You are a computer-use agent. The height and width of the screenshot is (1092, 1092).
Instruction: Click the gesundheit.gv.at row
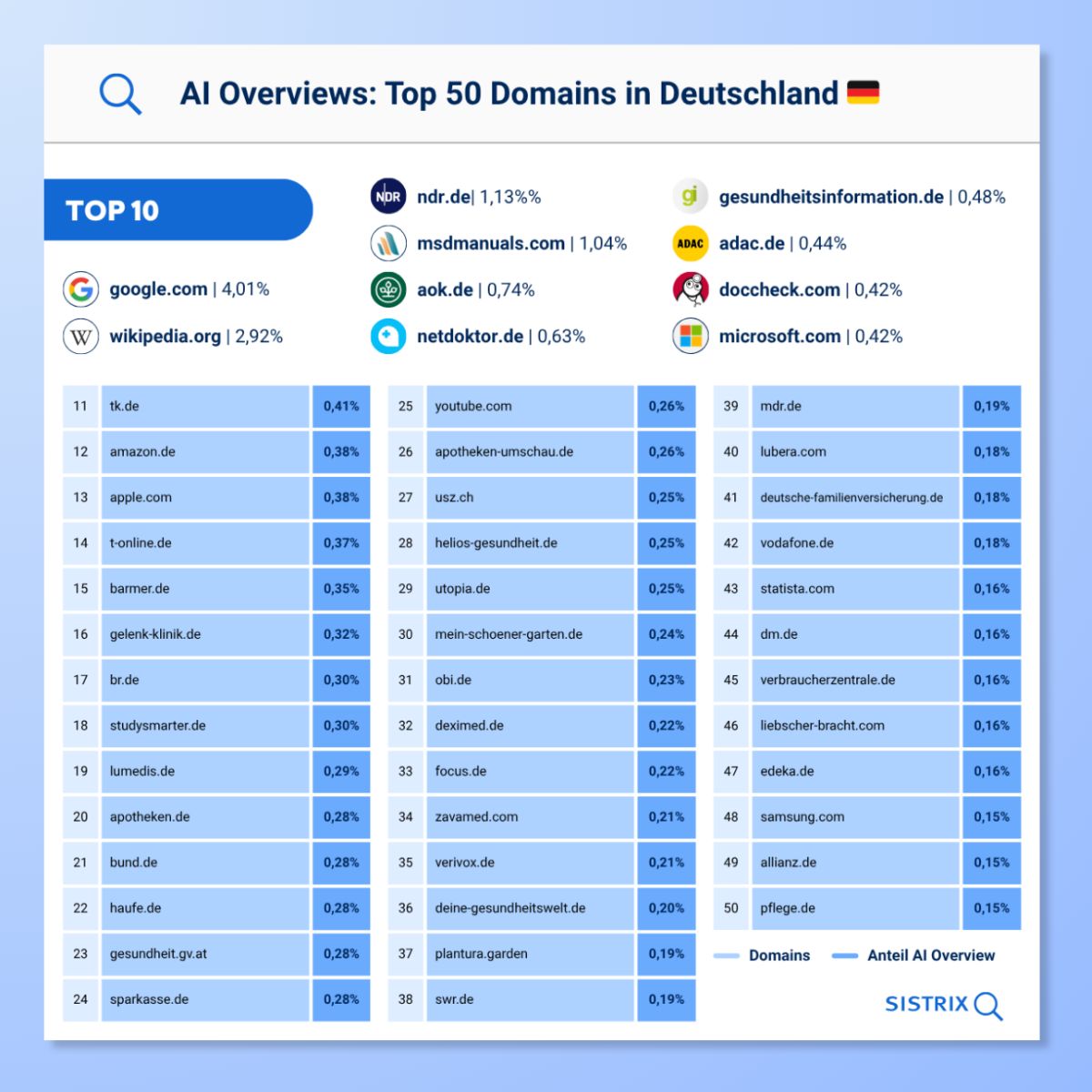click(x=217, y=954)
